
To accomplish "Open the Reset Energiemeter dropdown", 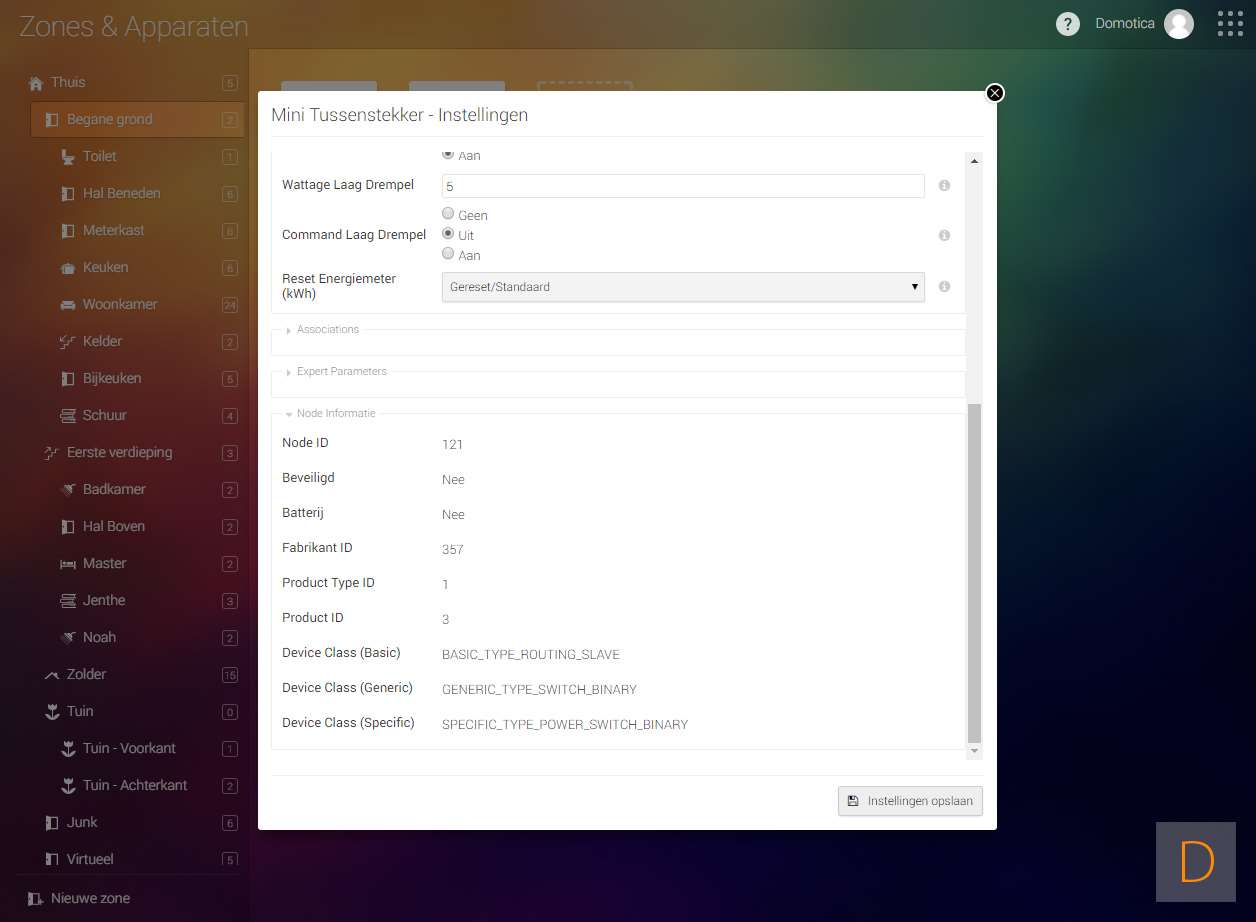I will 682,287.
